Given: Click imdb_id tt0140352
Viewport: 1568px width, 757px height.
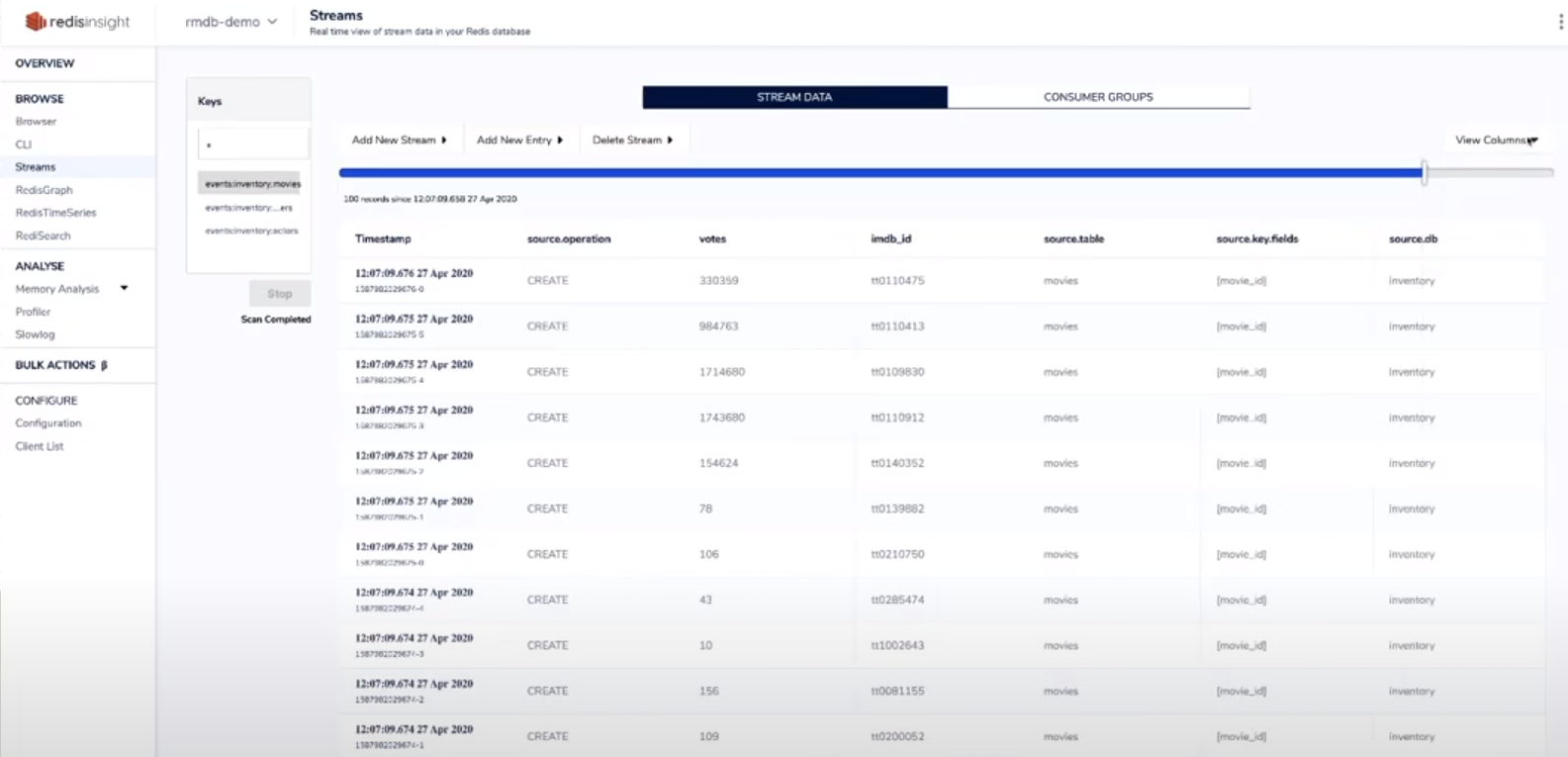Looking at the screenshot, I should (897, 463).
